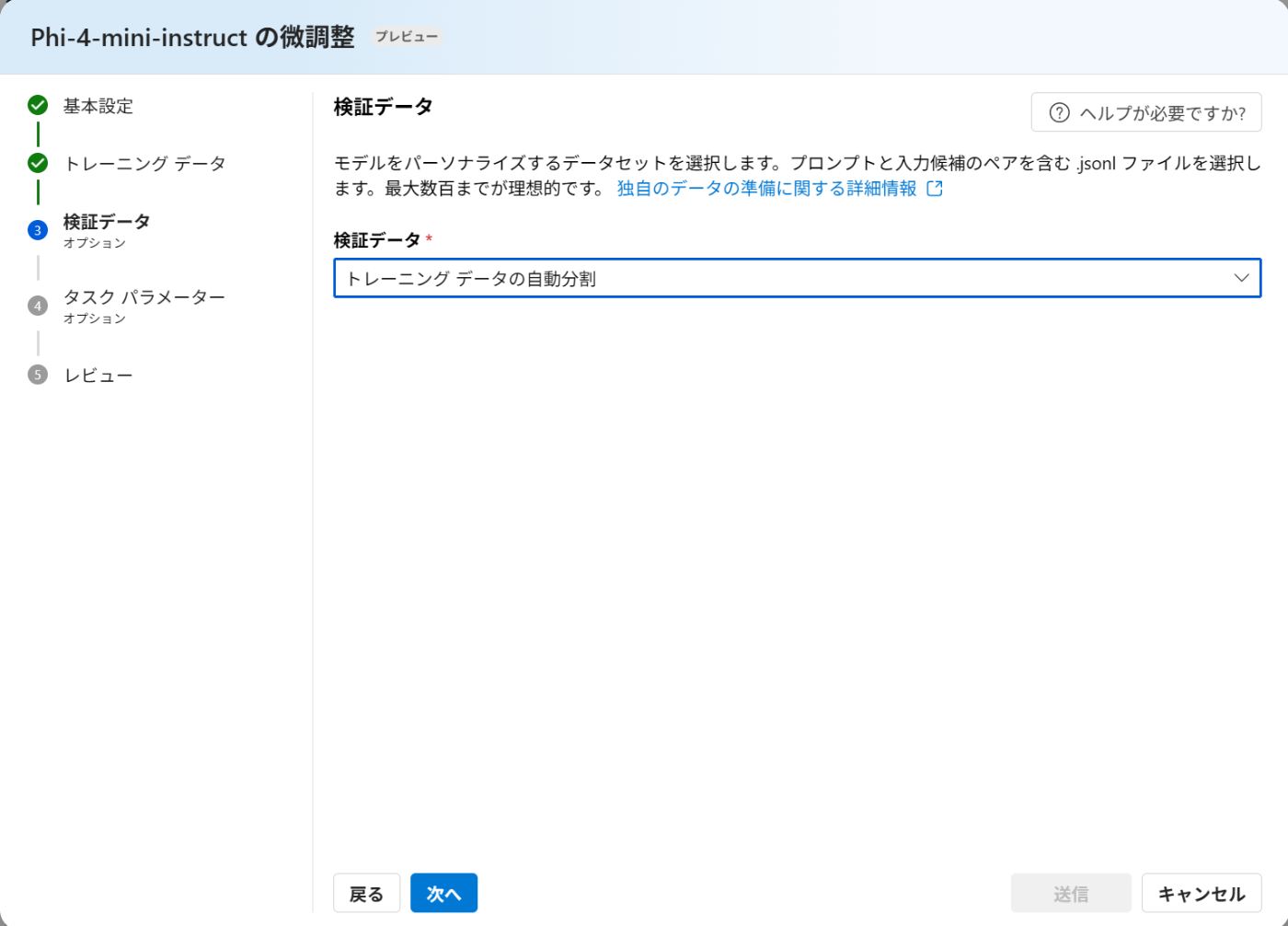
Task: Click the キャンセル button
Action: pyautogui.click(x=1202, y=893)
